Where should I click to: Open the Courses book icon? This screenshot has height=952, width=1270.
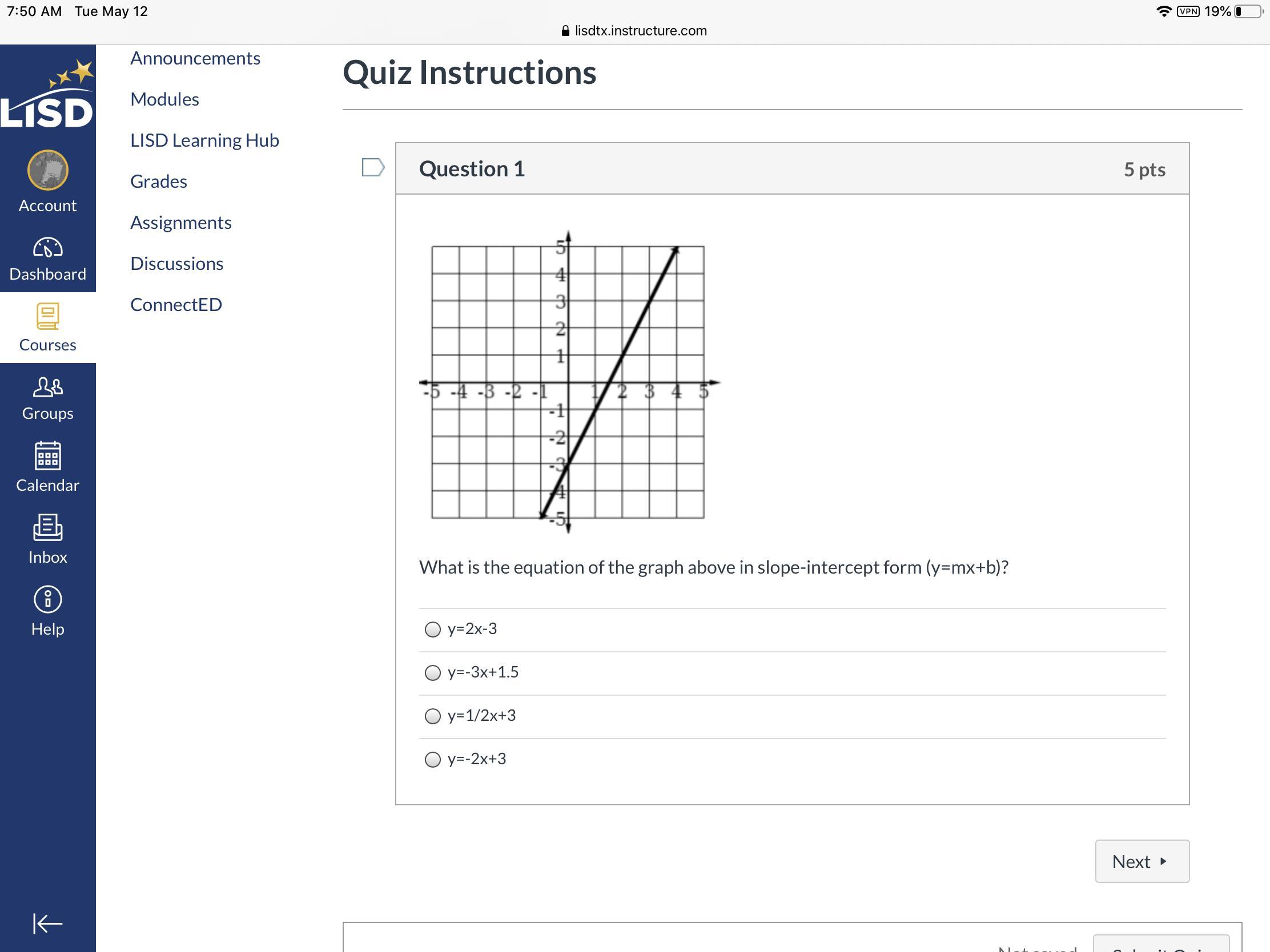coord(47,316)
